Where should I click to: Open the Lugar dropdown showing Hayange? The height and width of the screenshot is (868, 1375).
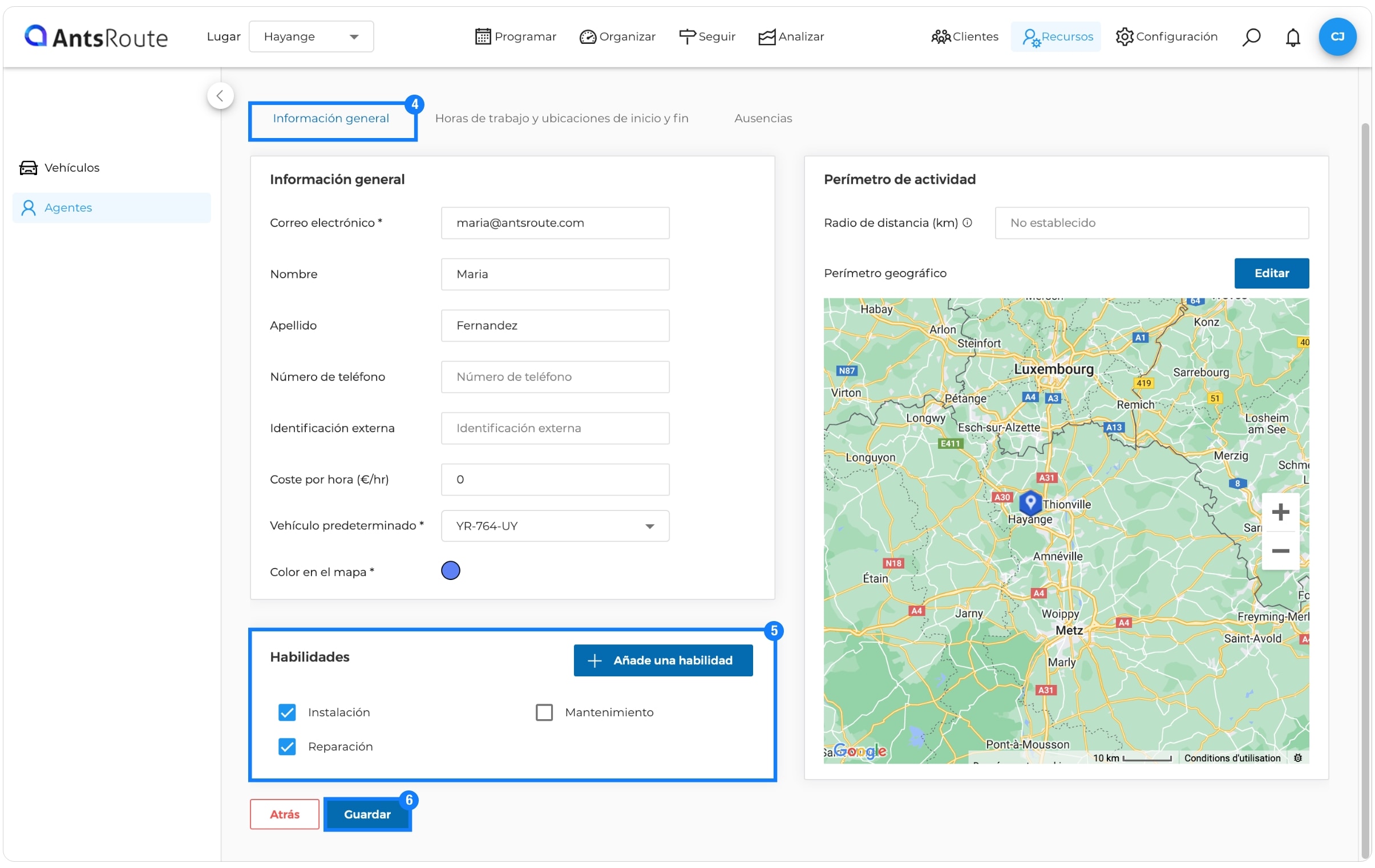[x=311, y=36]
